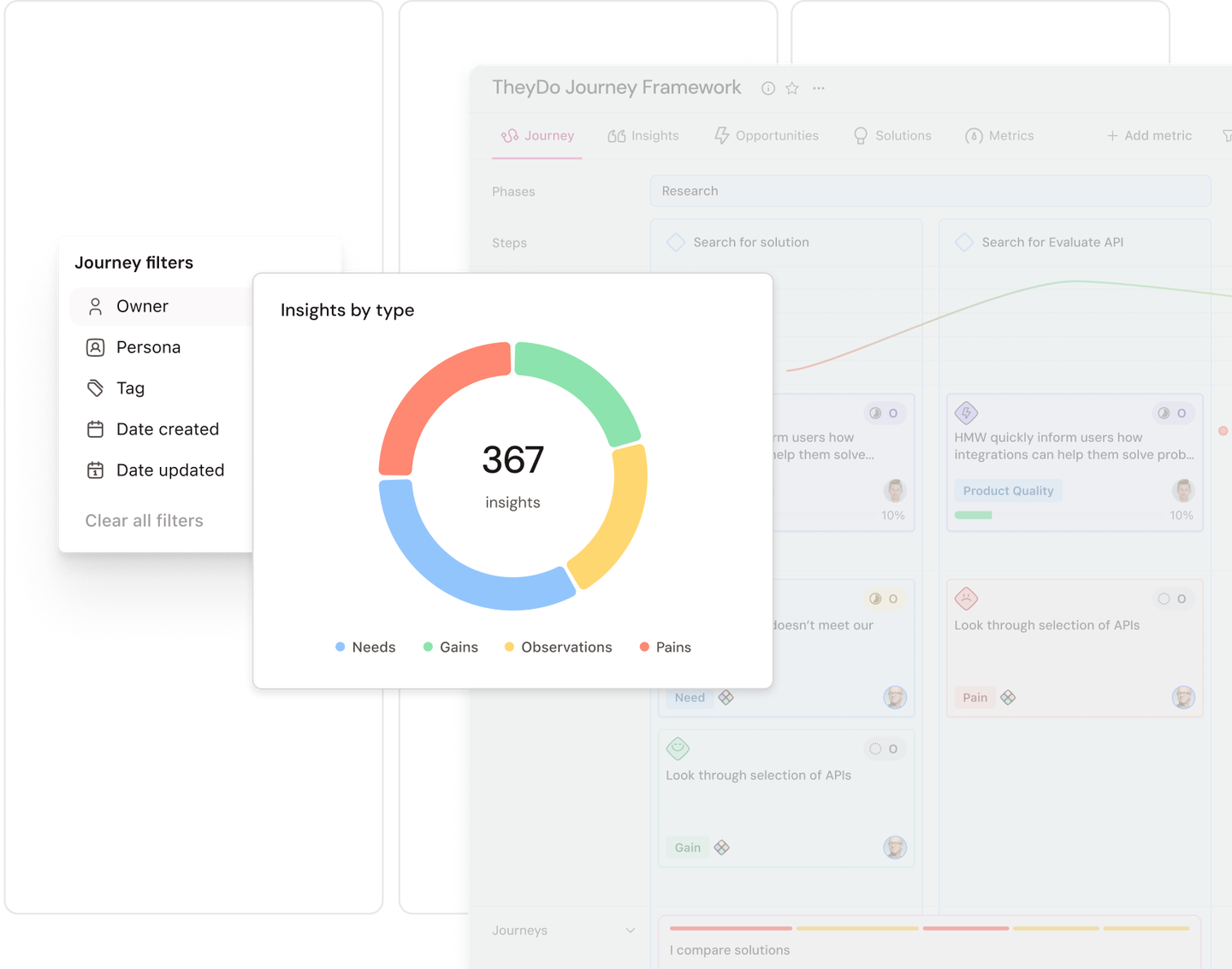Click the Research phase field
The height and width of the screenshot is (969, 1232).
pos(930,191)
